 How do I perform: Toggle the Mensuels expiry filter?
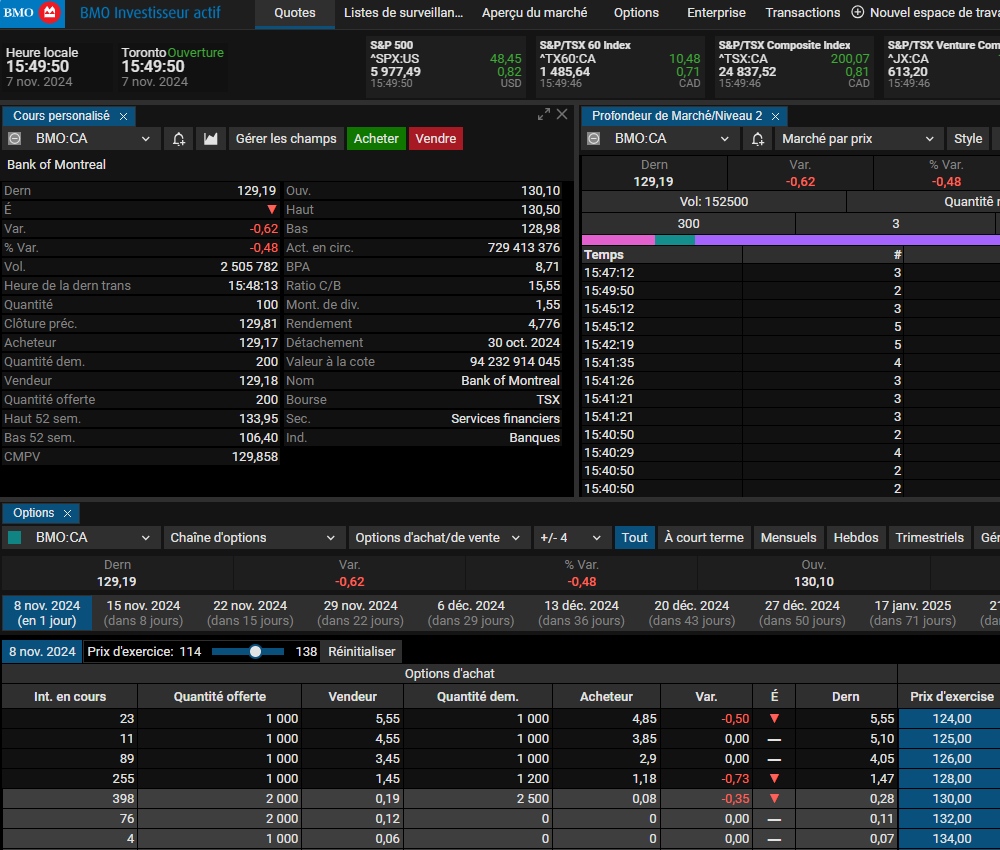tap(788, 538)
